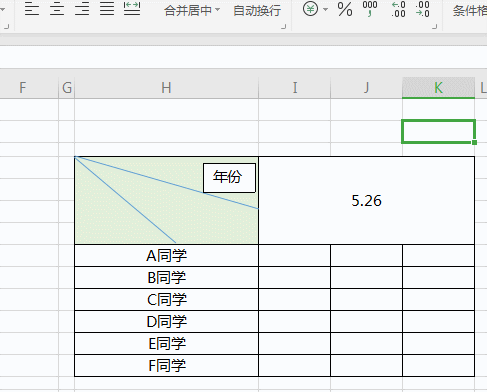The height and width of the screenshot is (392, 487).
Task: Select column H header
Action: coord(166,88)
